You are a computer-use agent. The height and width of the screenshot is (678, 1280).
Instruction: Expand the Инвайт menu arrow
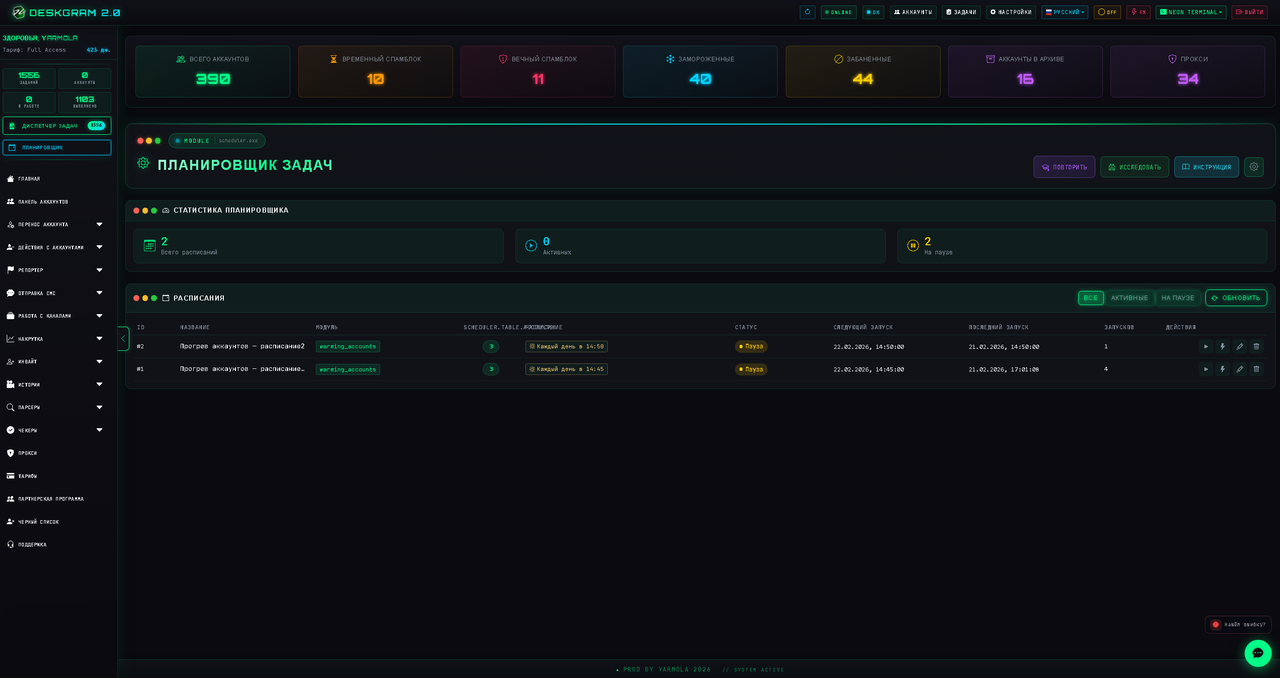[x=99, y=361]
